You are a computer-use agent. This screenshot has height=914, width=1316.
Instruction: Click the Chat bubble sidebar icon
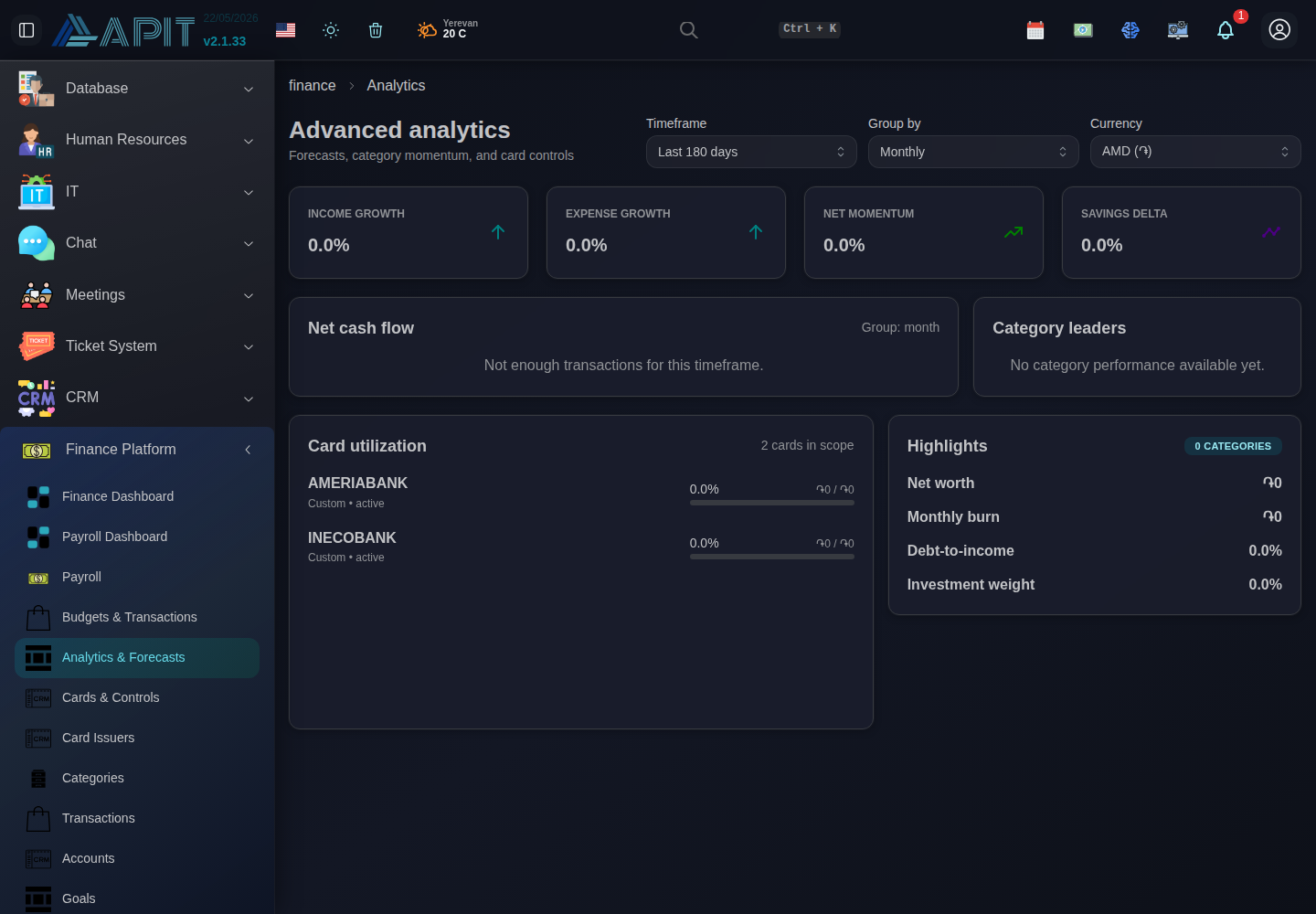click(37, 243)
